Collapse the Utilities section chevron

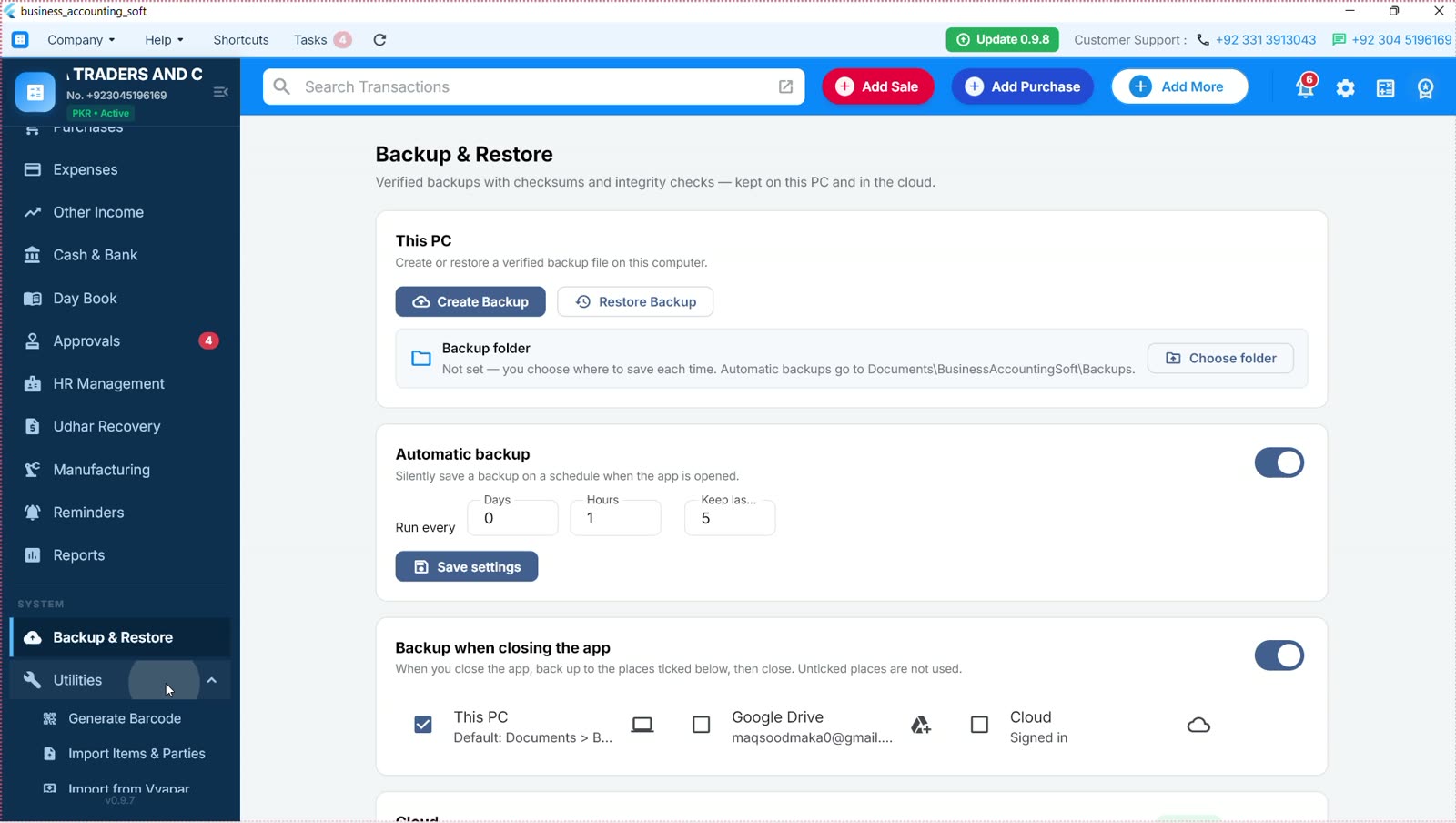click(x=212, y=680)
